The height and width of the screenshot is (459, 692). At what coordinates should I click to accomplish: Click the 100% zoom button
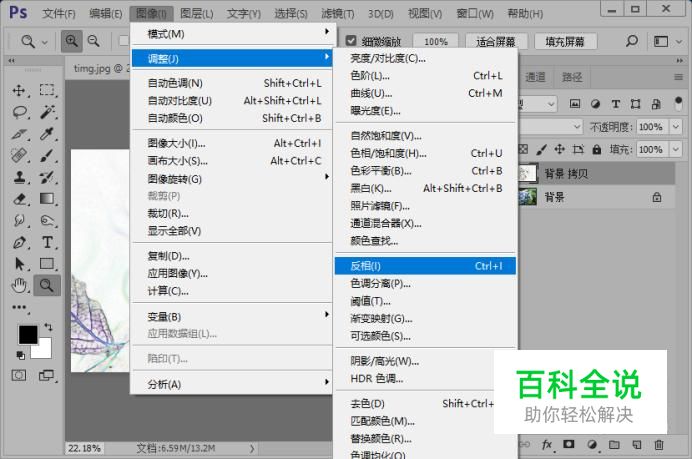(x=436, y=41)
